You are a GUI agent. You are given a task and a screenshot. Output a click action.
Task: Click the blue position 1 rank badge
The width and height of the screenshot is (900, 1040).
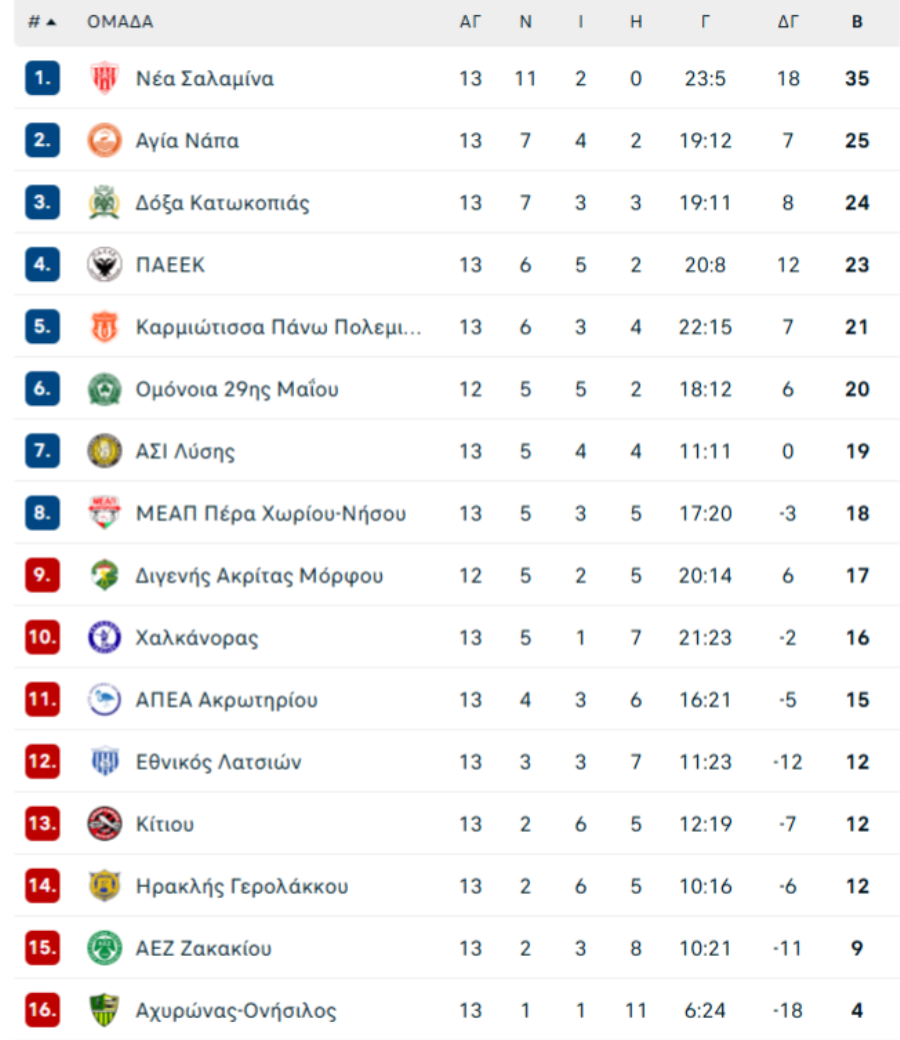point(42,78)
